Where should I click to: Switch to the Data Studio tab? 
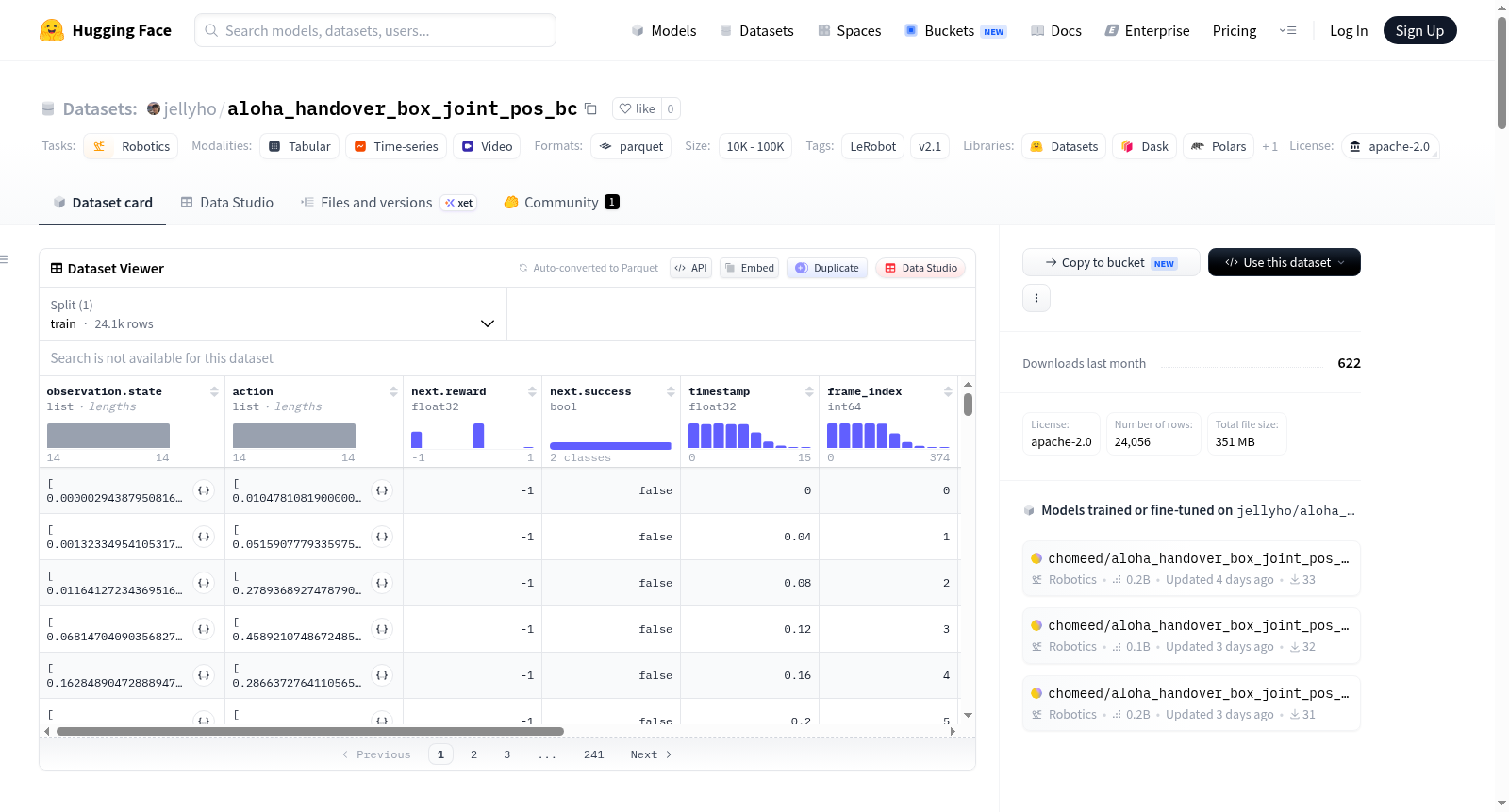click(x=227, y=202)
